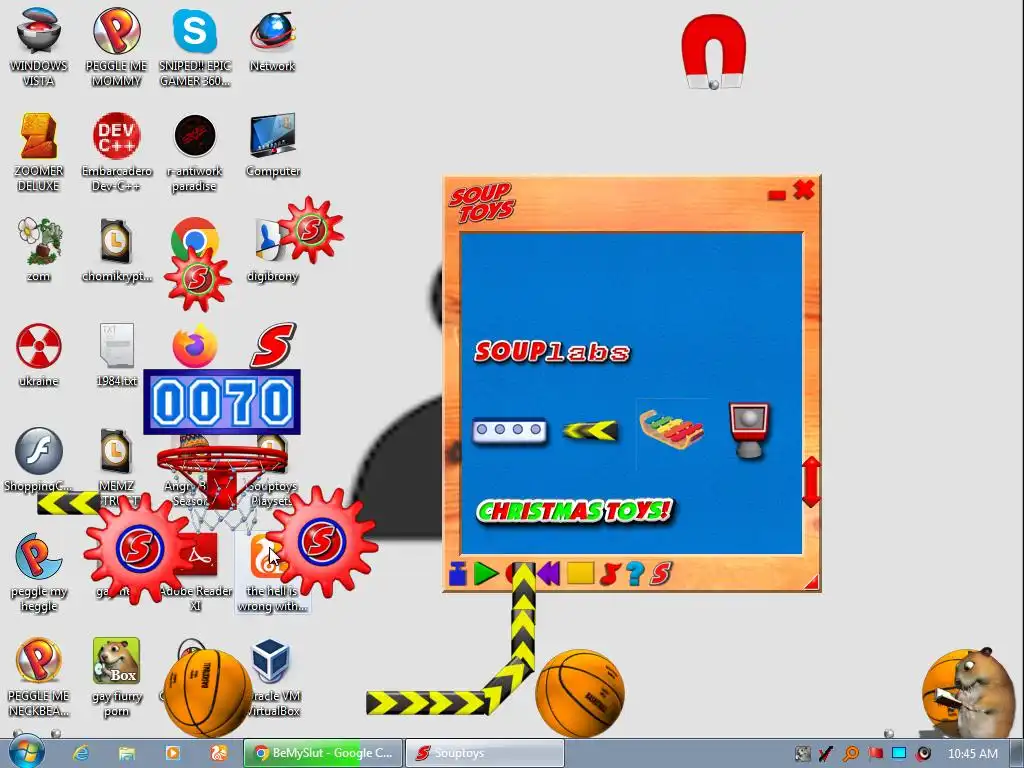Launch Internet Explorer from taskbar

pyautogui.click(x=81, y=753)
